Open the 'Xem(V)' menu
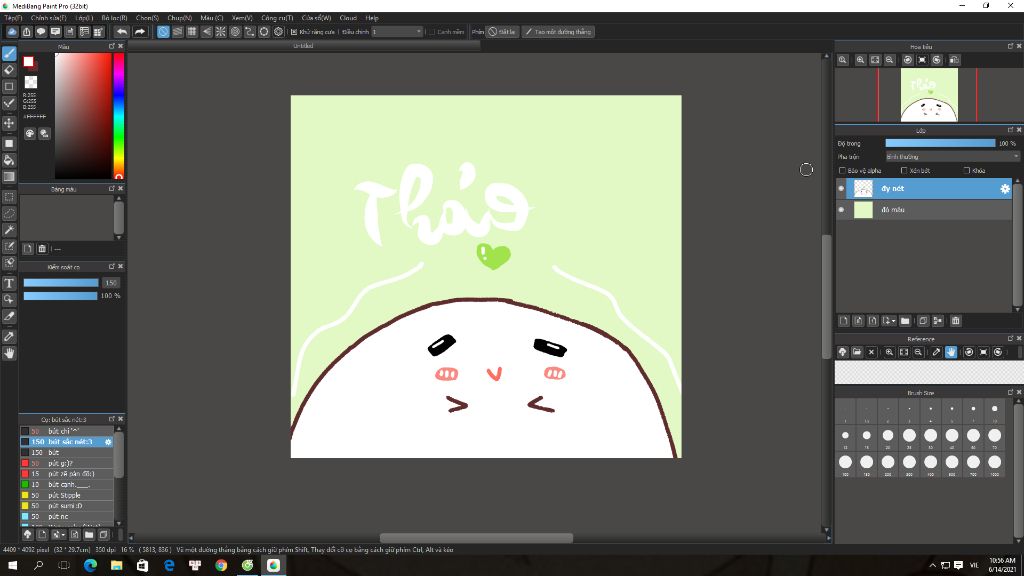 point(242,18)
